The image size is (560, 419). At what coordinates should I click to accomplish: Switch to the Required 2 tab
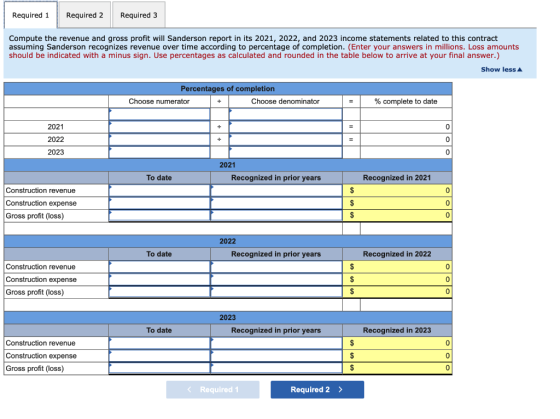(85, 15)
